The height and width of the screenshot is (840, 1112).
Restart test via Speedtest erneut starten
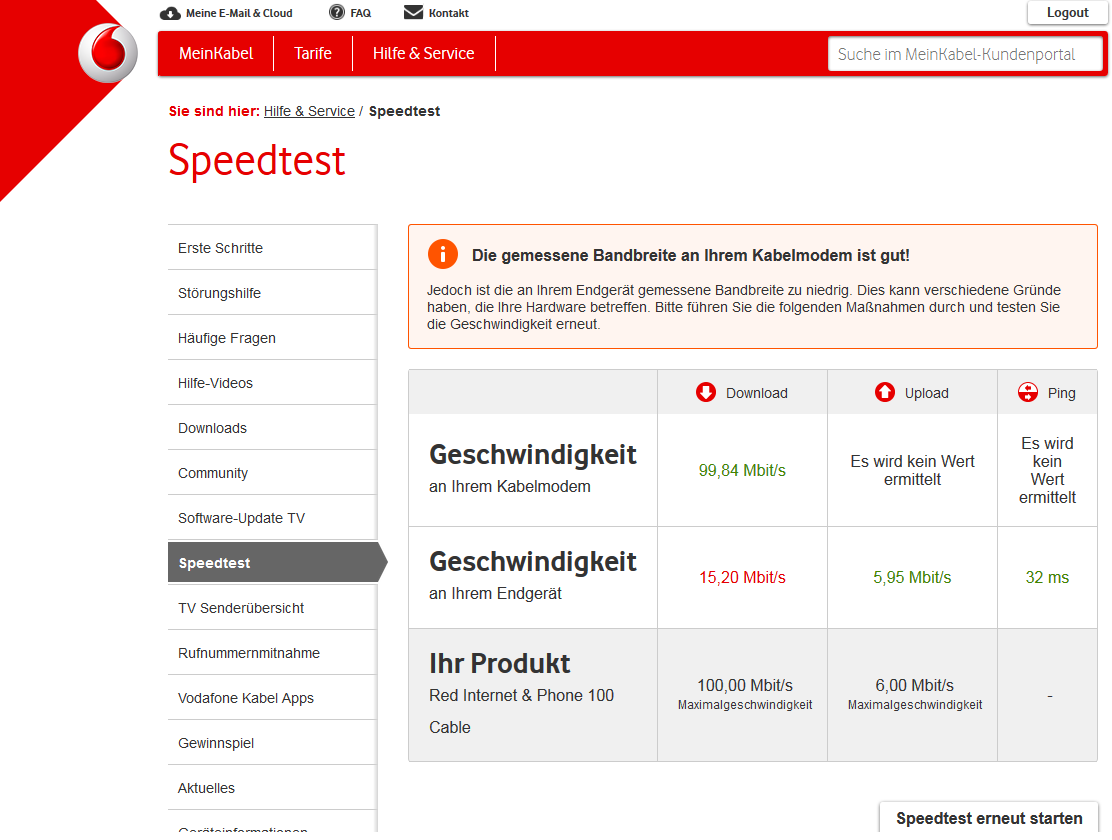(989, 818)
